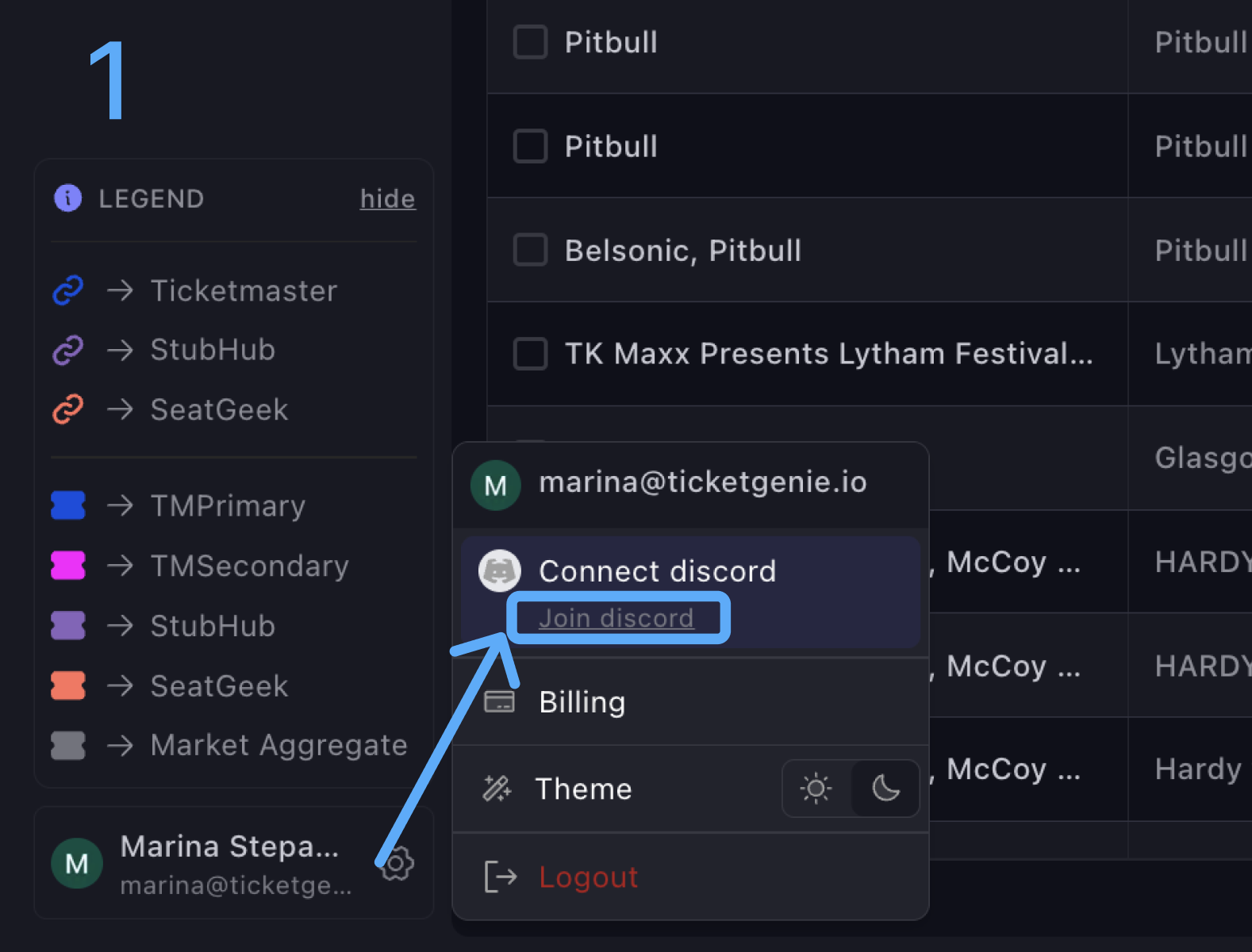Switch to light theme sun icon
1252x952 pixels.
click(x=816, y=788)
